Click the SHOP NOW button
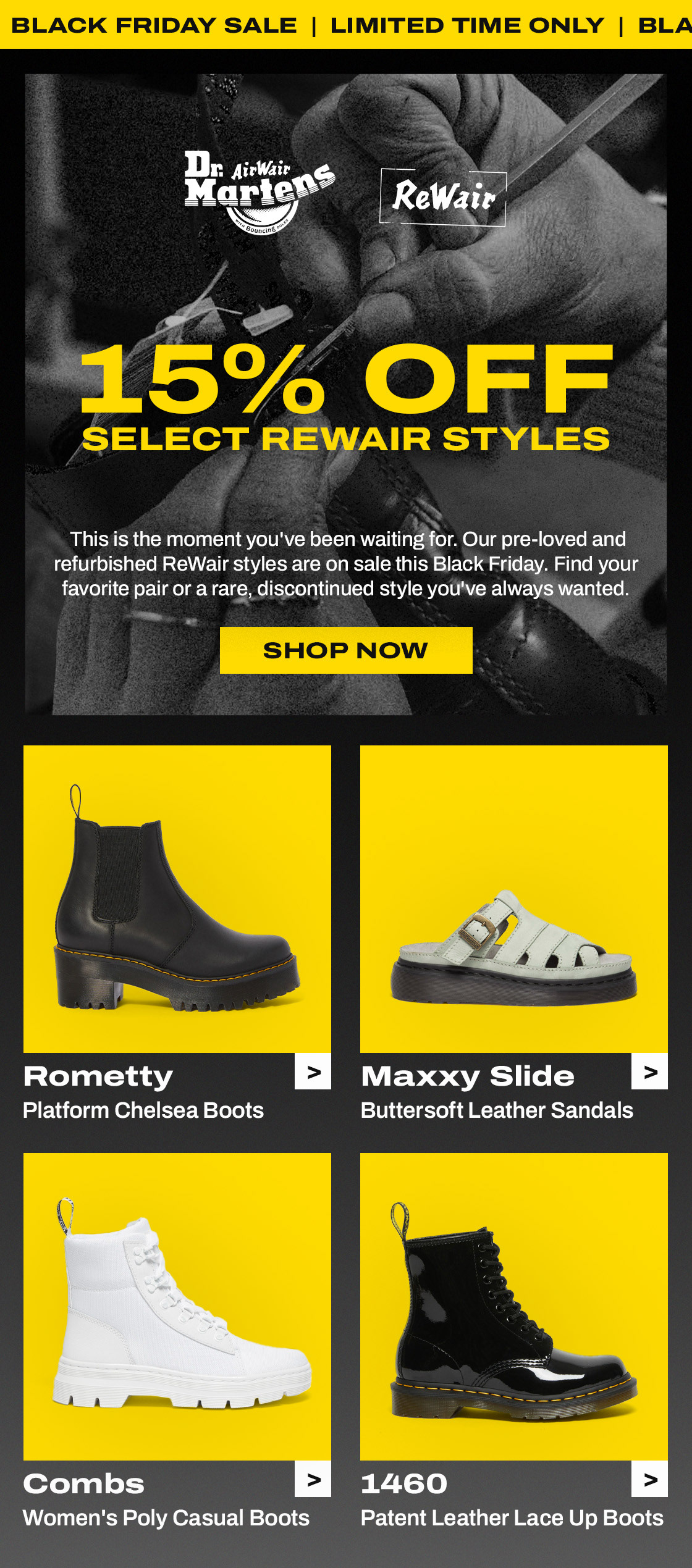The width and height of the screenshot is (692, 1568). tap(346, 650)
